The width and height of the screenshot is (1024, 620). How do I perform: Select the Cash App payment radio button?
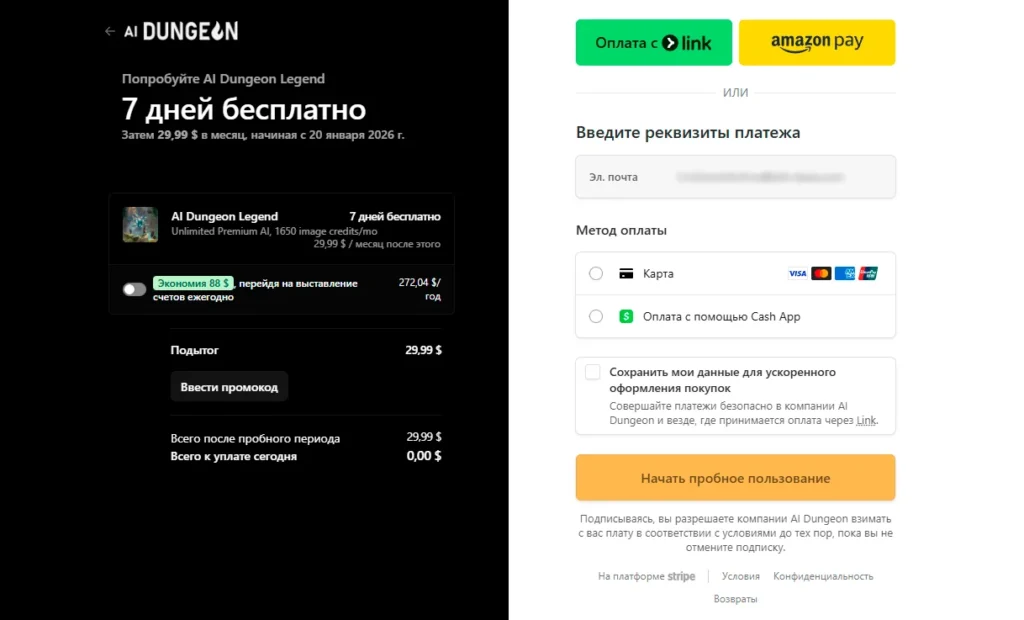596,317
